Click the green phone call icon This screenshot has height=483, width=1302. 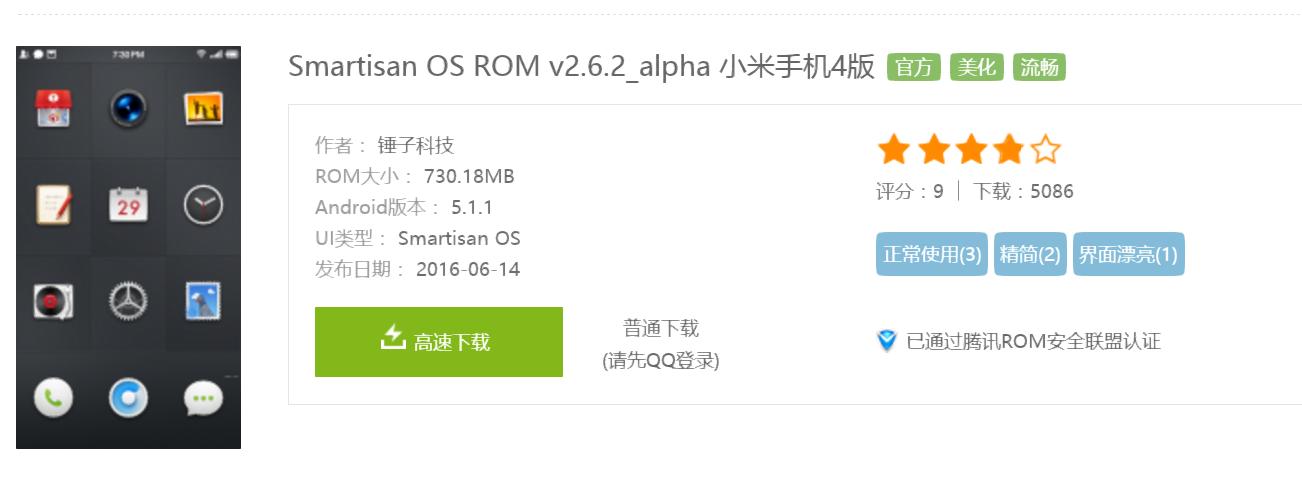click(54, 398)
